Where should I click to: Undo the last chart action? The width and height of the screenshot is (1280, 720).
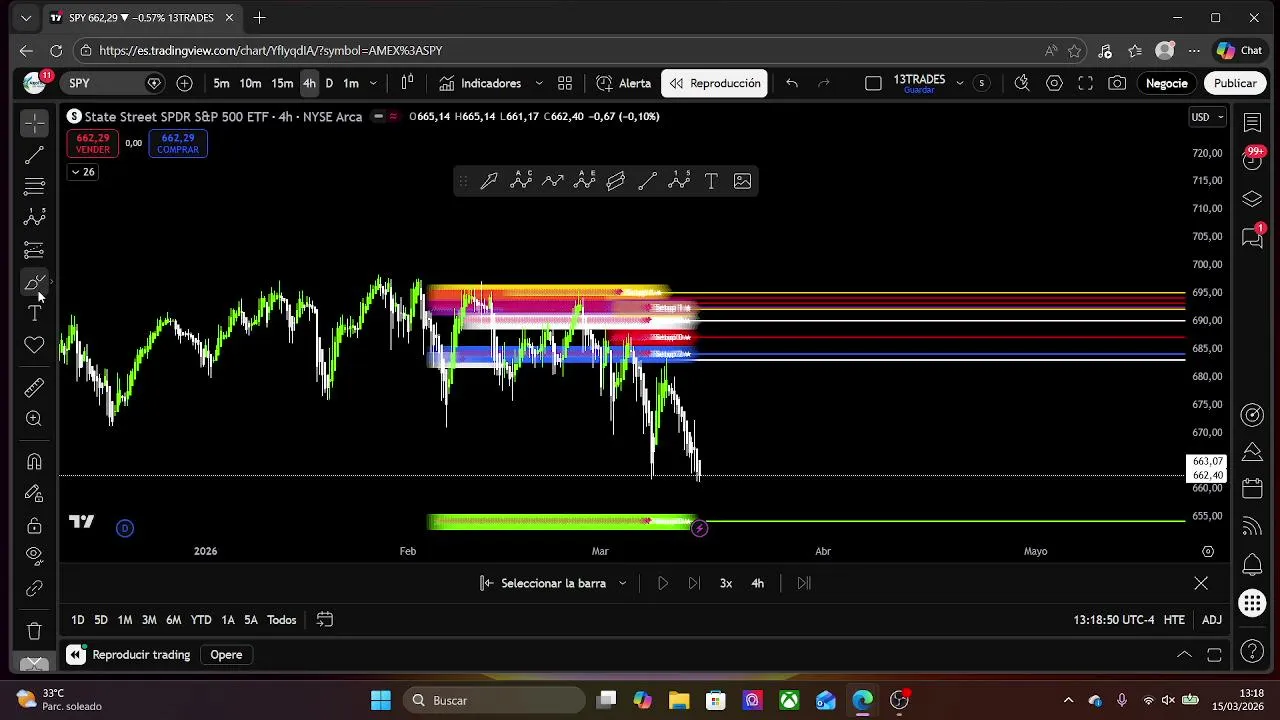point(792,83)
